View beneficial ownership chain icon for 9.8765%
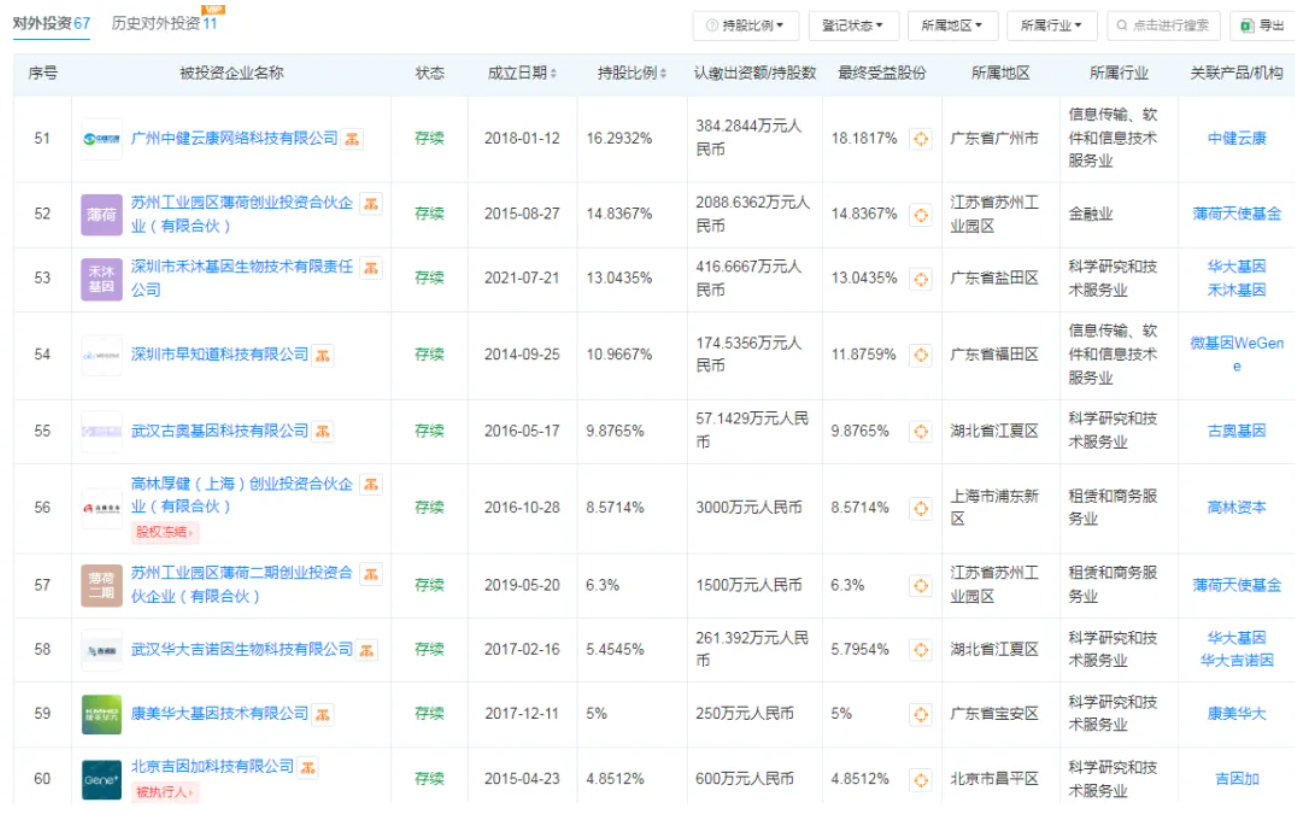Image resolution: width=1295 pixels, height=825 pixels. click(x=921, y=431)
